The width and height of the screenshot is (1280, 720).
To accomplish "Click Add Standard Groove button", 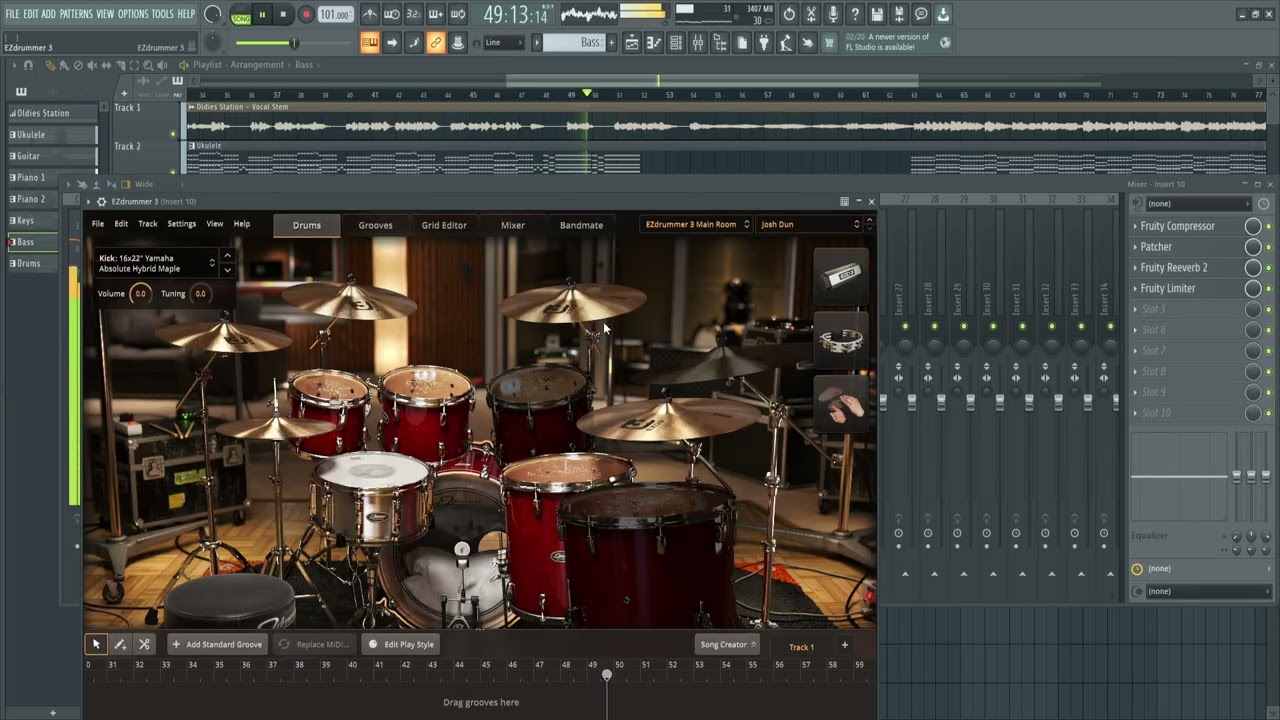I will coord(216,644).
